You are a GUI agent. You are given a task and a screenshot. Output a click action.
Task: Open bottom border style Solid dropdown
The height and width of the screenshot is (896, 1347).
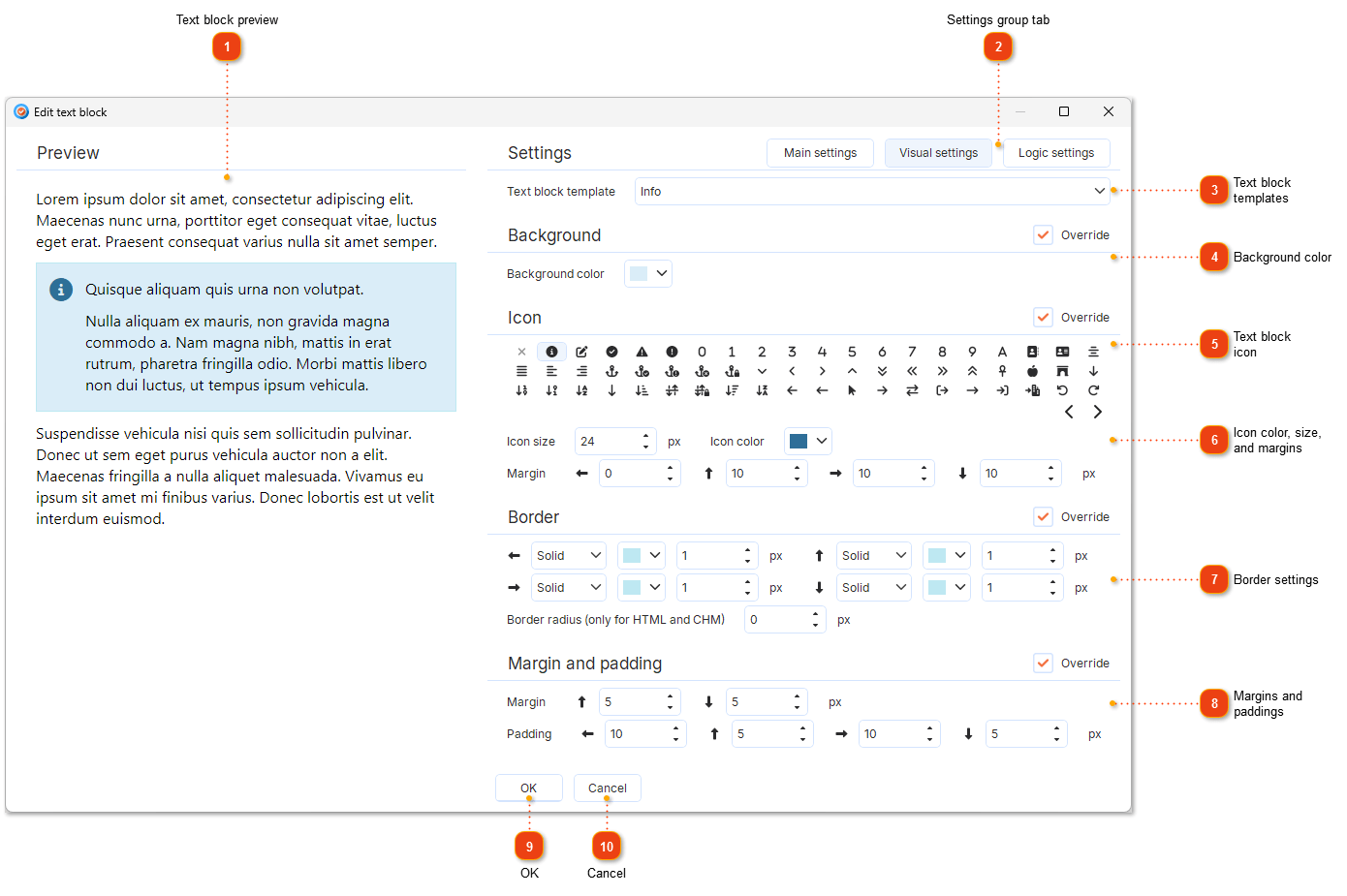[x=874, y=587]
